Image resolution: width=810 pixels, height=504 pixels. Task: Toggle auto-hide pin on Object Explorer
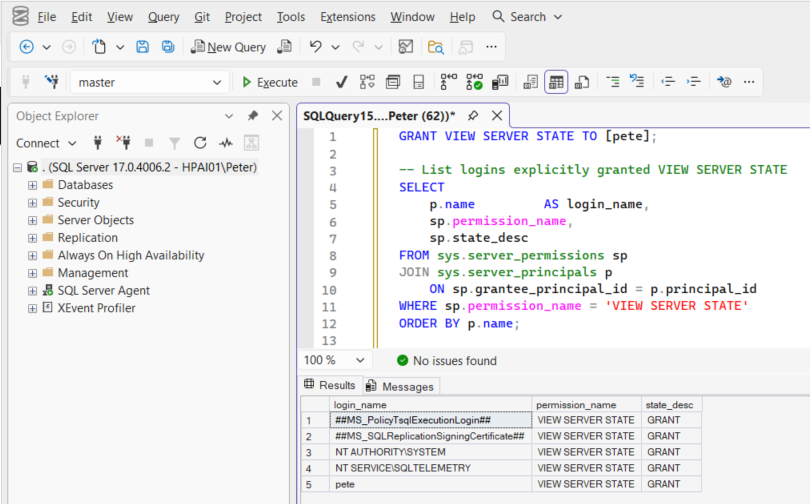[253, 116]
